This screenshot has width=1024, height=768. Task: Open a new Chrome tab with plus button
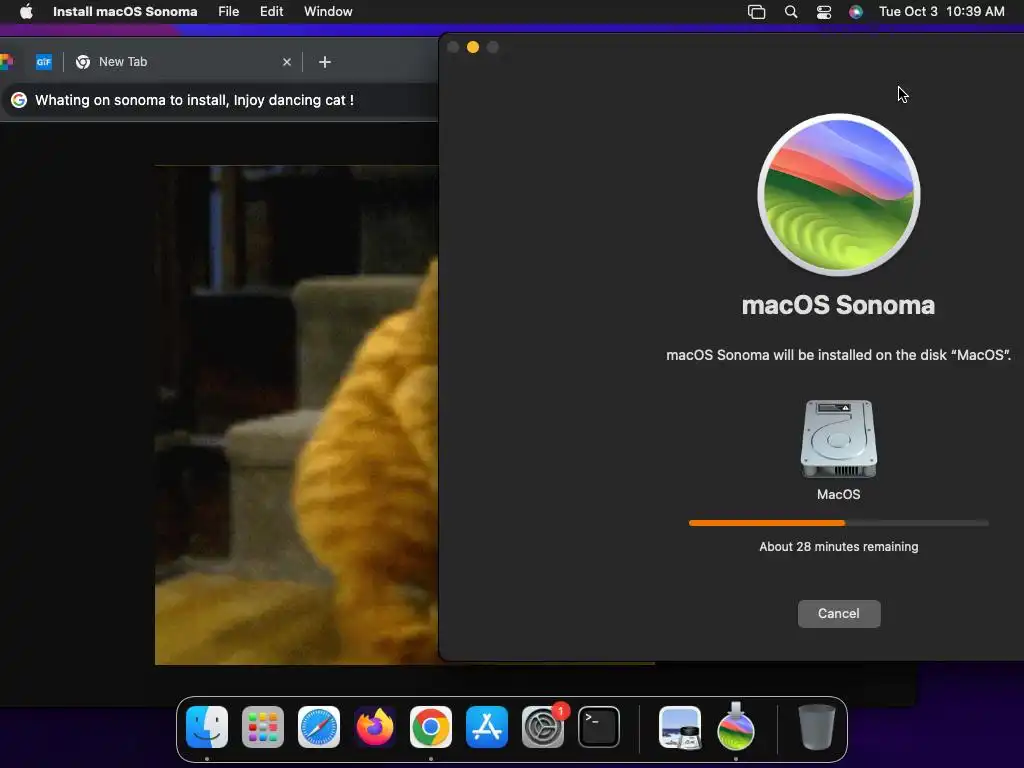[x=325, y=61]
